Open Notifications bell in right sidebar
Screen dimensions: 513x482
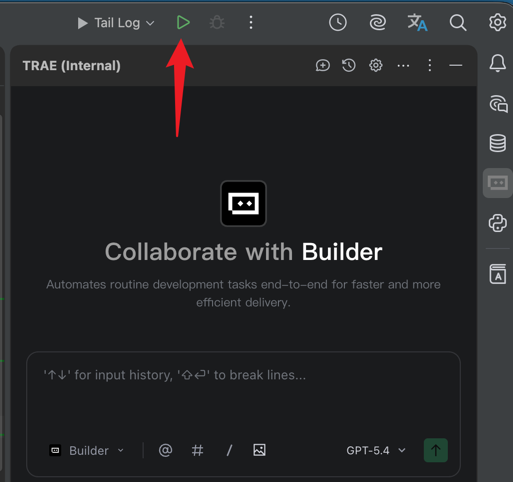coord(498,63)
